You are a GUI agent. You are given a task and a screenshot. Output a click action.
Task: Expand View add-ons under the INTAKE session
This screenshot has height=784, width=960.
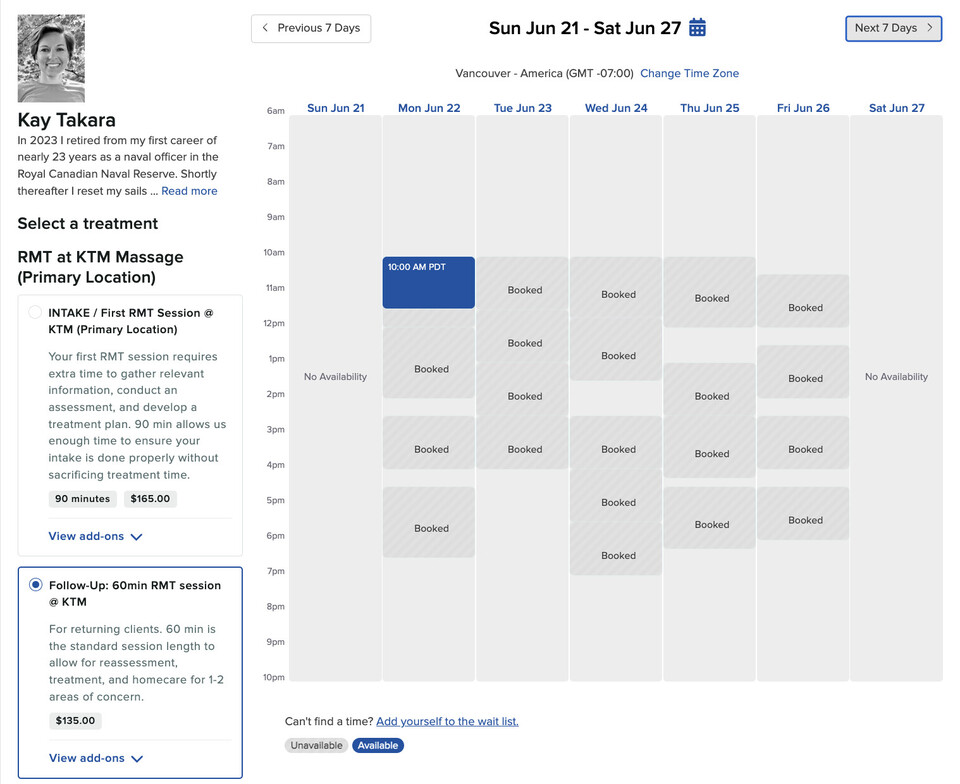(x=96, y=536)
